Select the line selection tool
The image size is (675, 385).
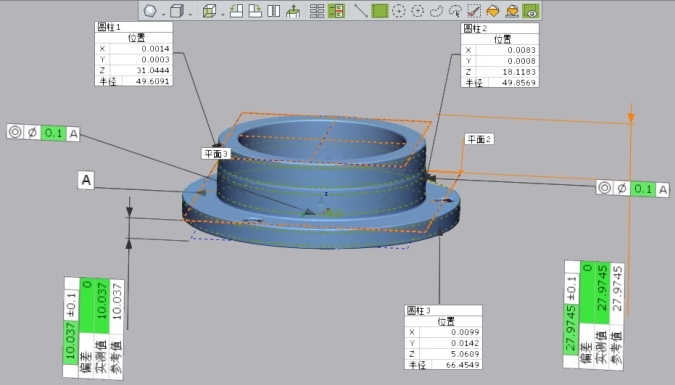[x=360, y=11]
